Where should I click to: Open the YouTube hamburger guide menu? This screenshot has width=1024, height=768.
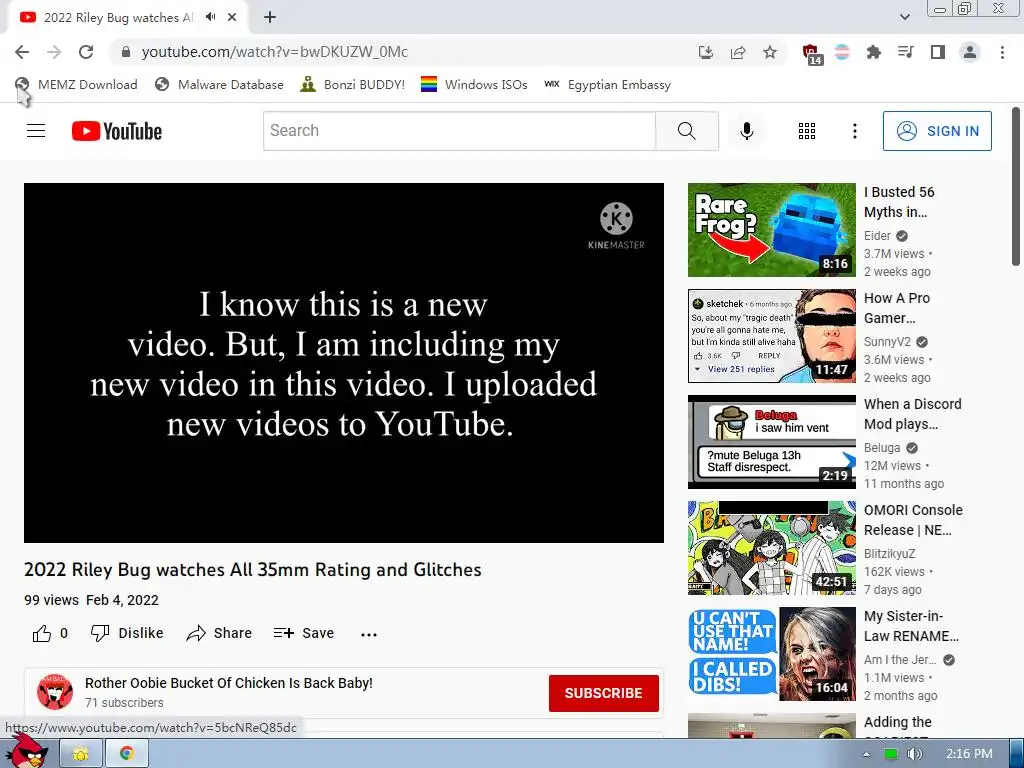coord(36,131)
